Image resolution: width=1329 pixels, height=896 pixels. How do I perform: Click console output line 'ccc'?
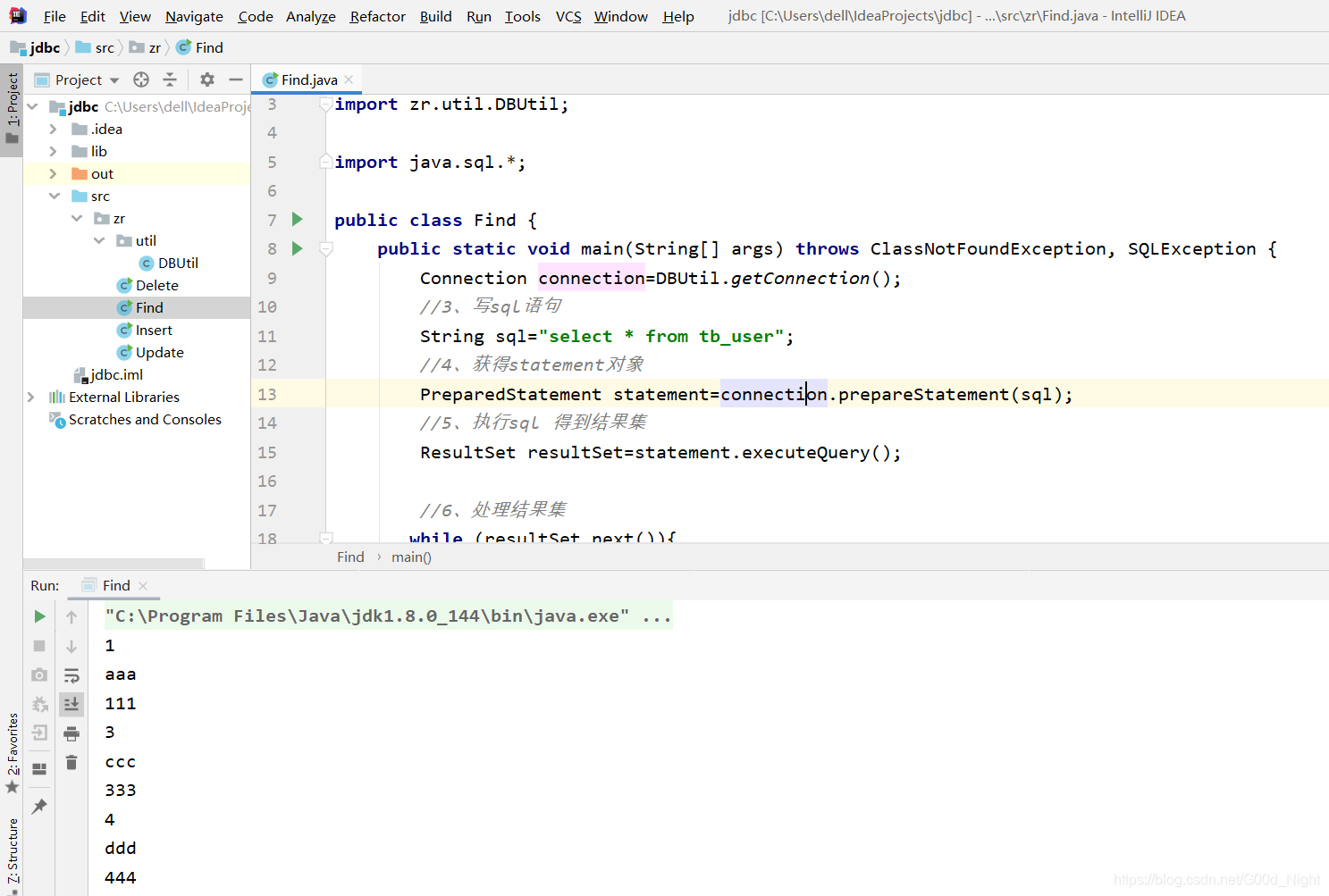(x=121, y=762)
